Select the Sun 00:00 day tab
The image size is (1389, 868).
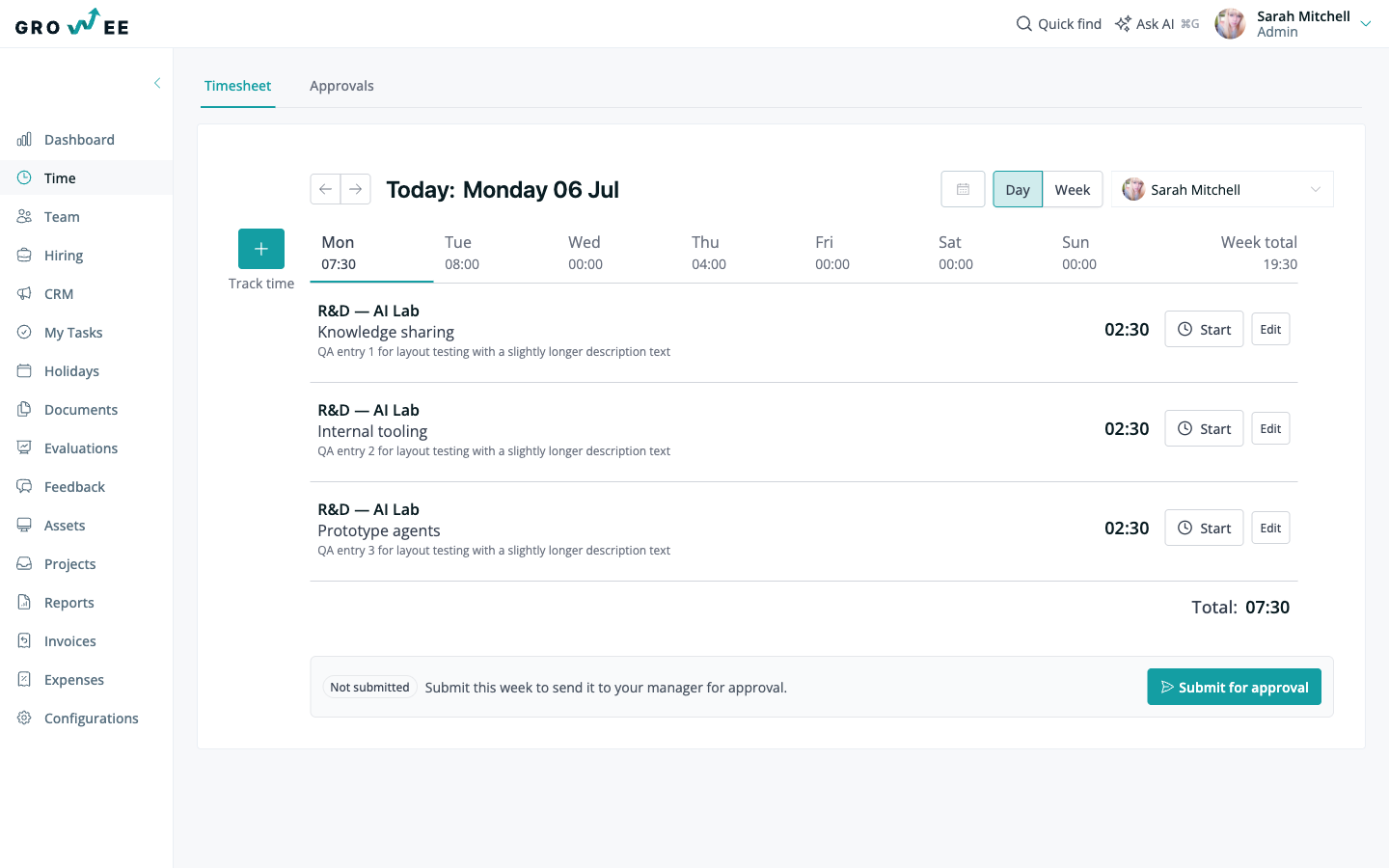[1112, 253]
